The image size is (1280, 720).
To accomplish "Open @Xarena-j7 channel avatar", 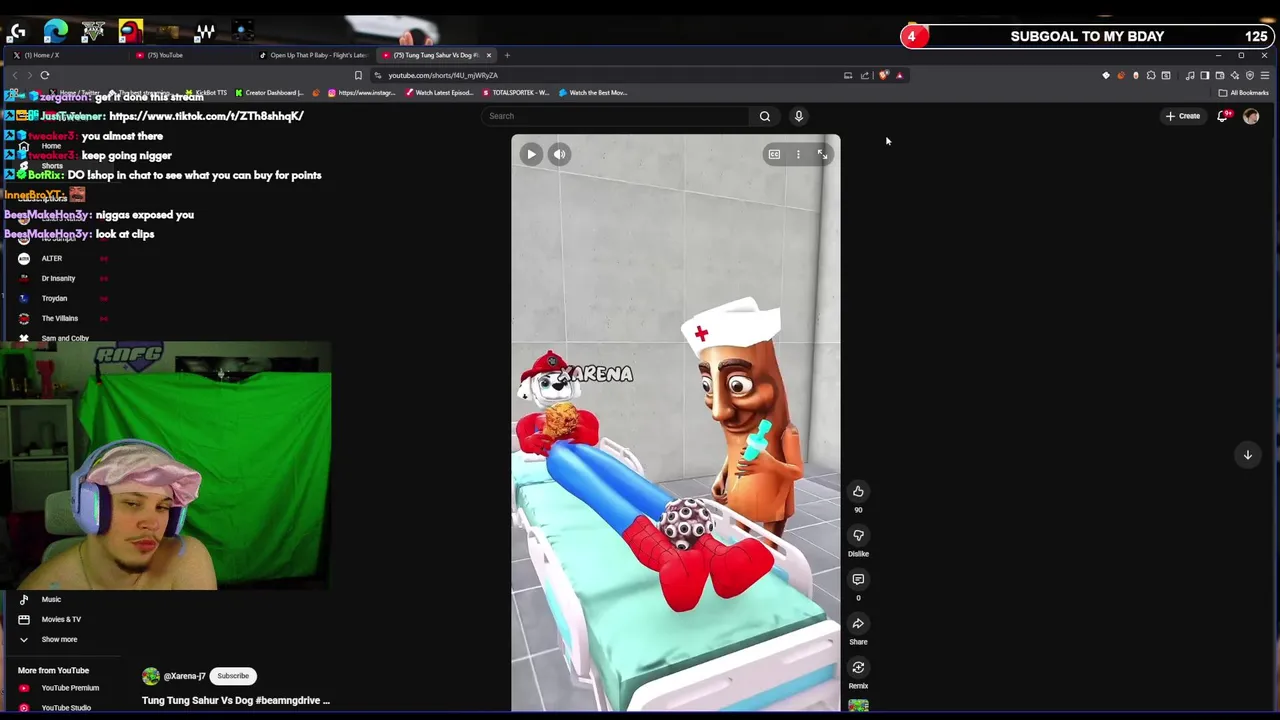I will (x=151, y=676).
